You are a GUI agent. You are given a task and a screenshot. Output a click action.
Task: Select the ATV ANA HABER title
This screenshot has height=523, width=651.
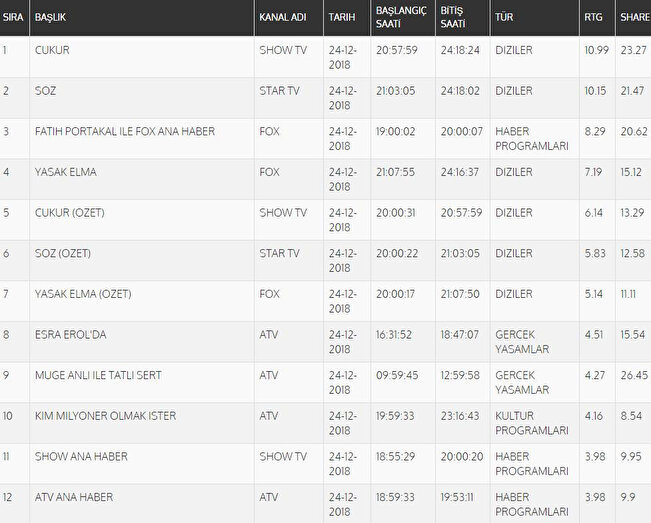click(74, 497)
